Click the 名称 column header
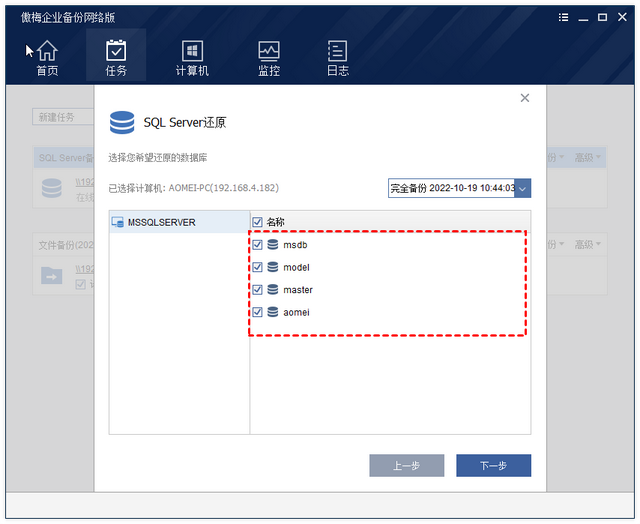The height and width of the screenshot is (524, 640). (276, 222)
